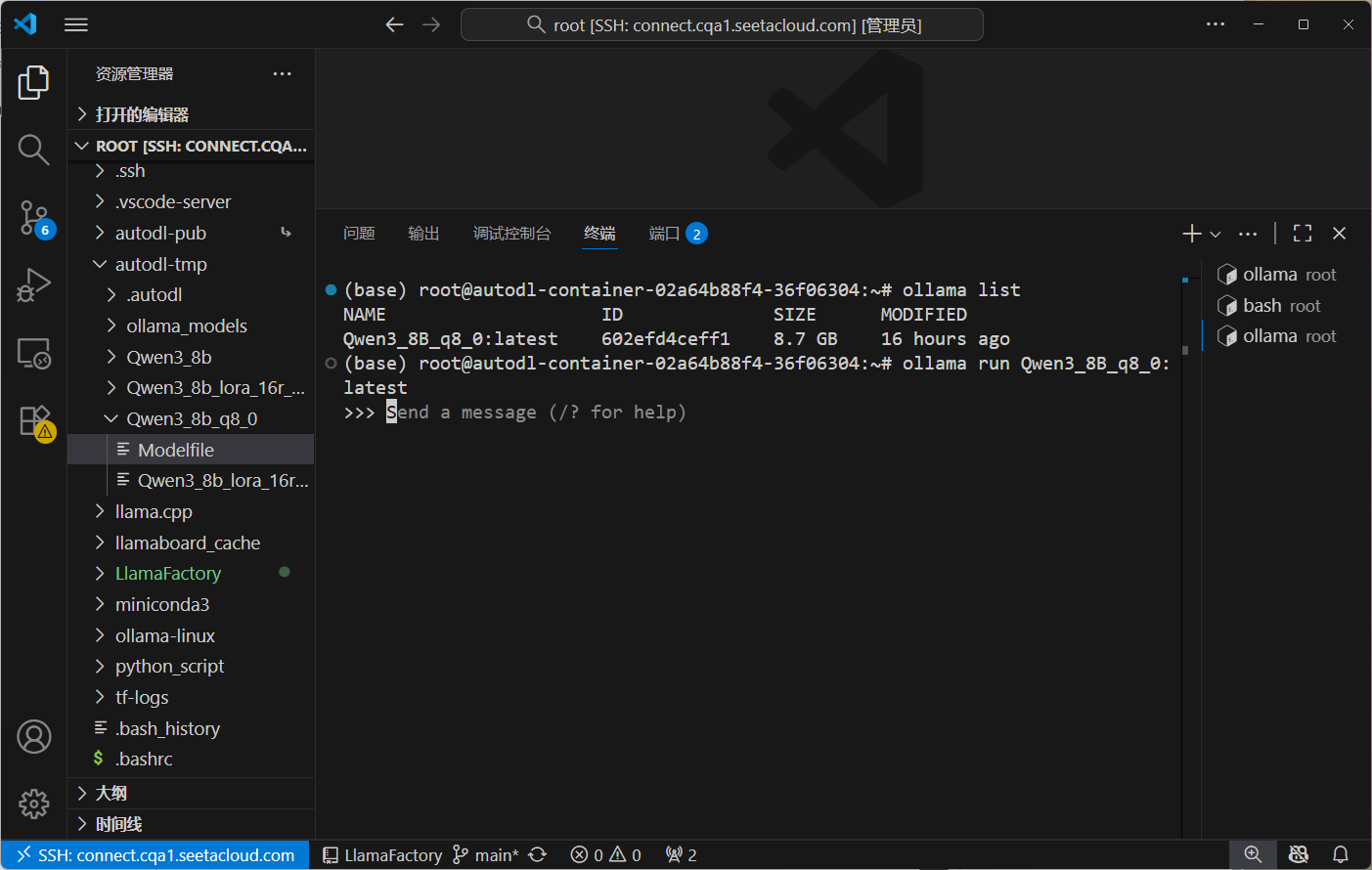This screenshot has height=870, width=1372.
Task: Open the Qwen3_8b_lora_16r file in Qwen3_8b_q8_0
Action: 191,481
